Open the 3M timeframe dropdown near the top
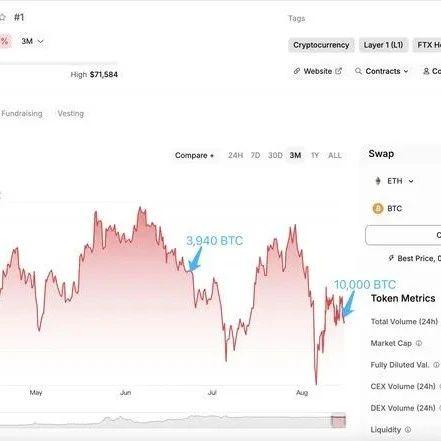The width and height of the screenshot is (441, 441). 32,41
